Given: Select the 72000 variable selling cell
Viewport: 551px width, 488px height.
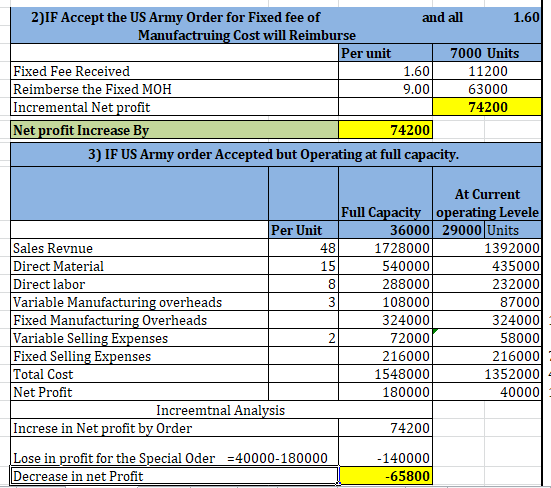Looking at the screenshot, I should [x=385, y=338].
